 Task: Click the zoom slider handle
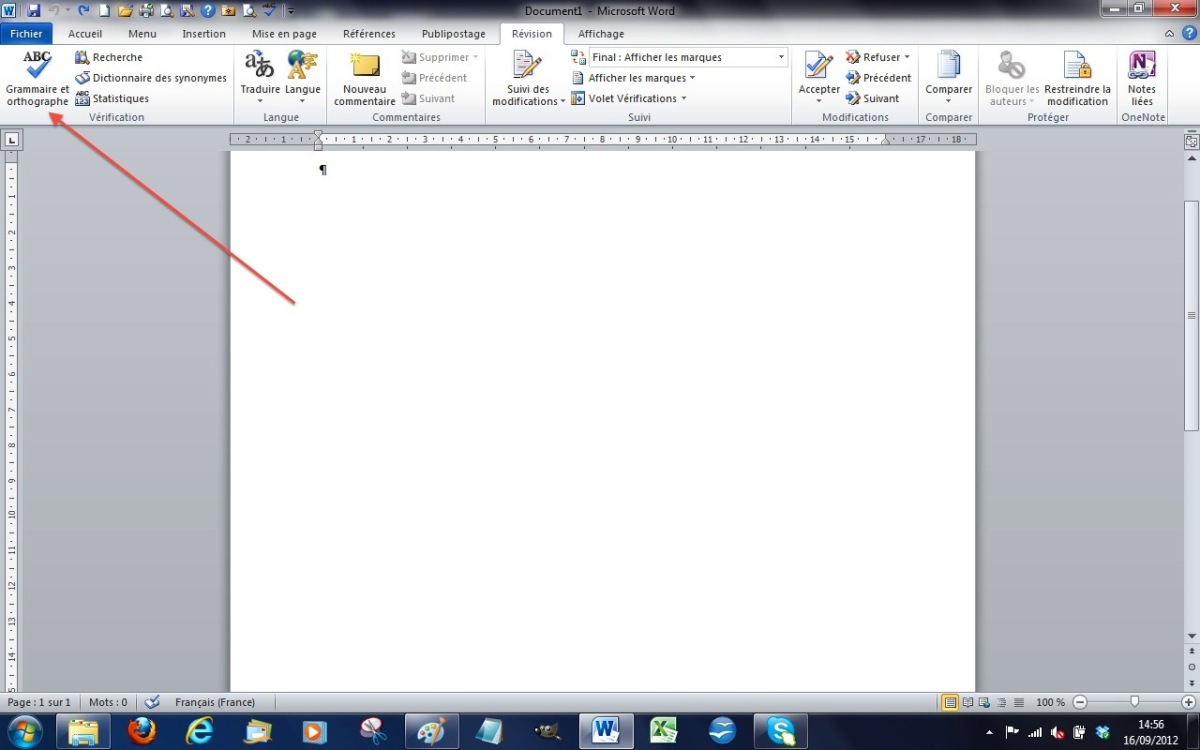(1134, 702)
